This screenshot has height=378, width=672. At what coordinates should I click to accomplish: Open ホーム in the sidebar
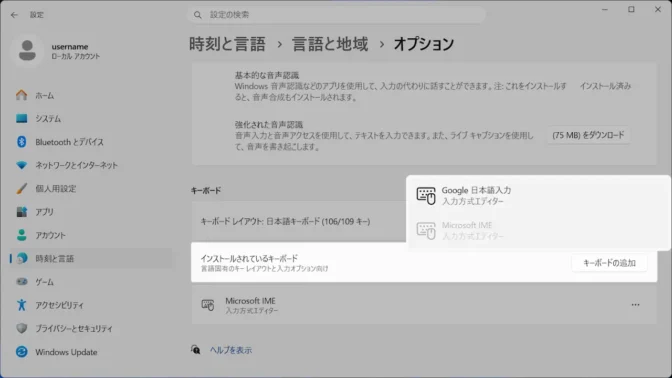91,95
